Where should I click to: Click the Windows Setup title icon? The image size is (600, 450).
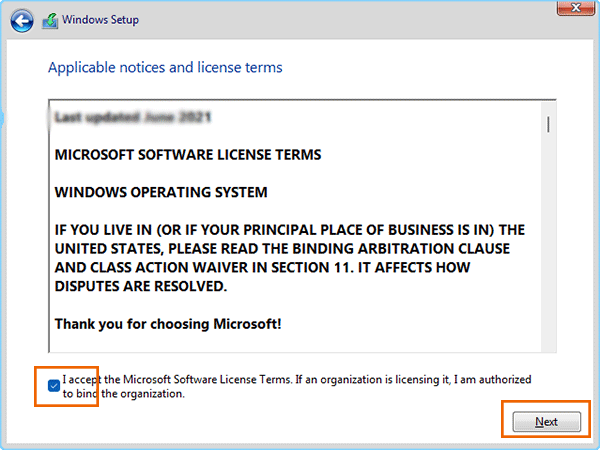(x=50, y=21)
